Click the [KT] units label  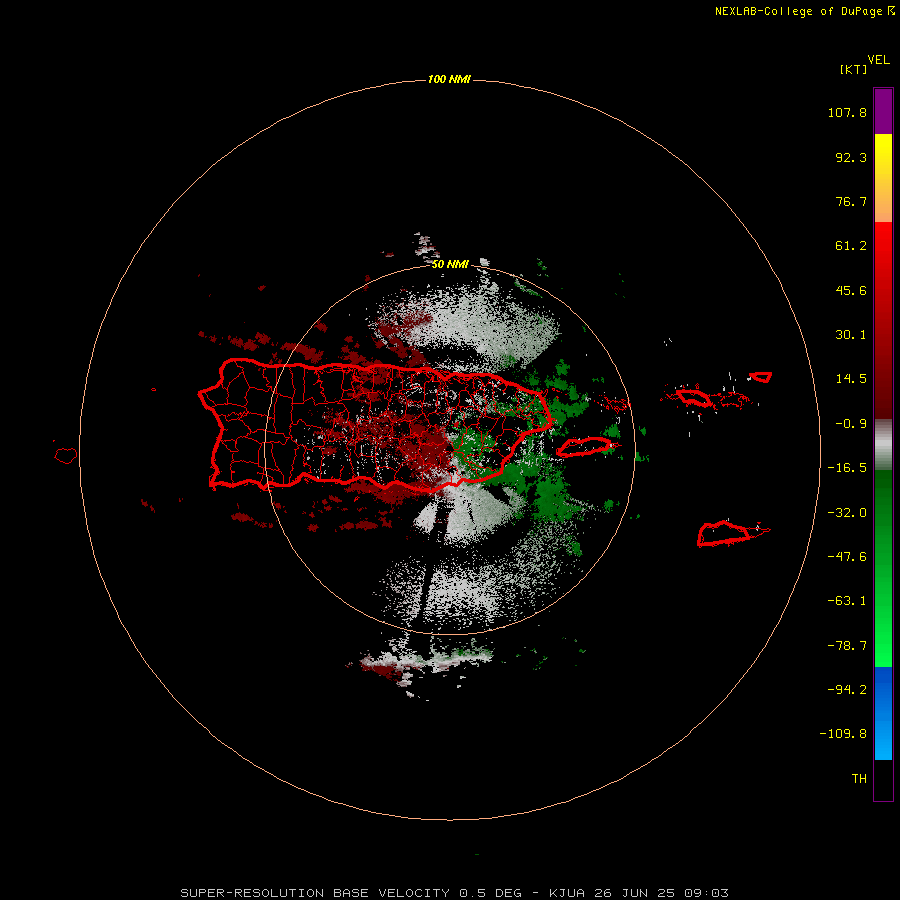[x=854, y=69]
